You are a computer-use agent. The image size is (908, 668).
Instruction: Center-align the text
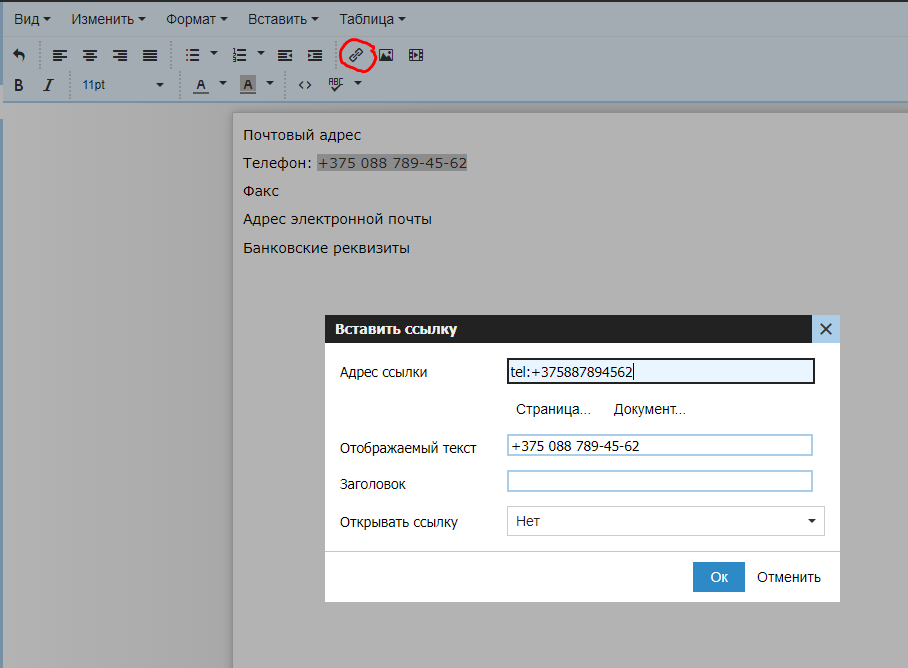(x=90, y=55)
